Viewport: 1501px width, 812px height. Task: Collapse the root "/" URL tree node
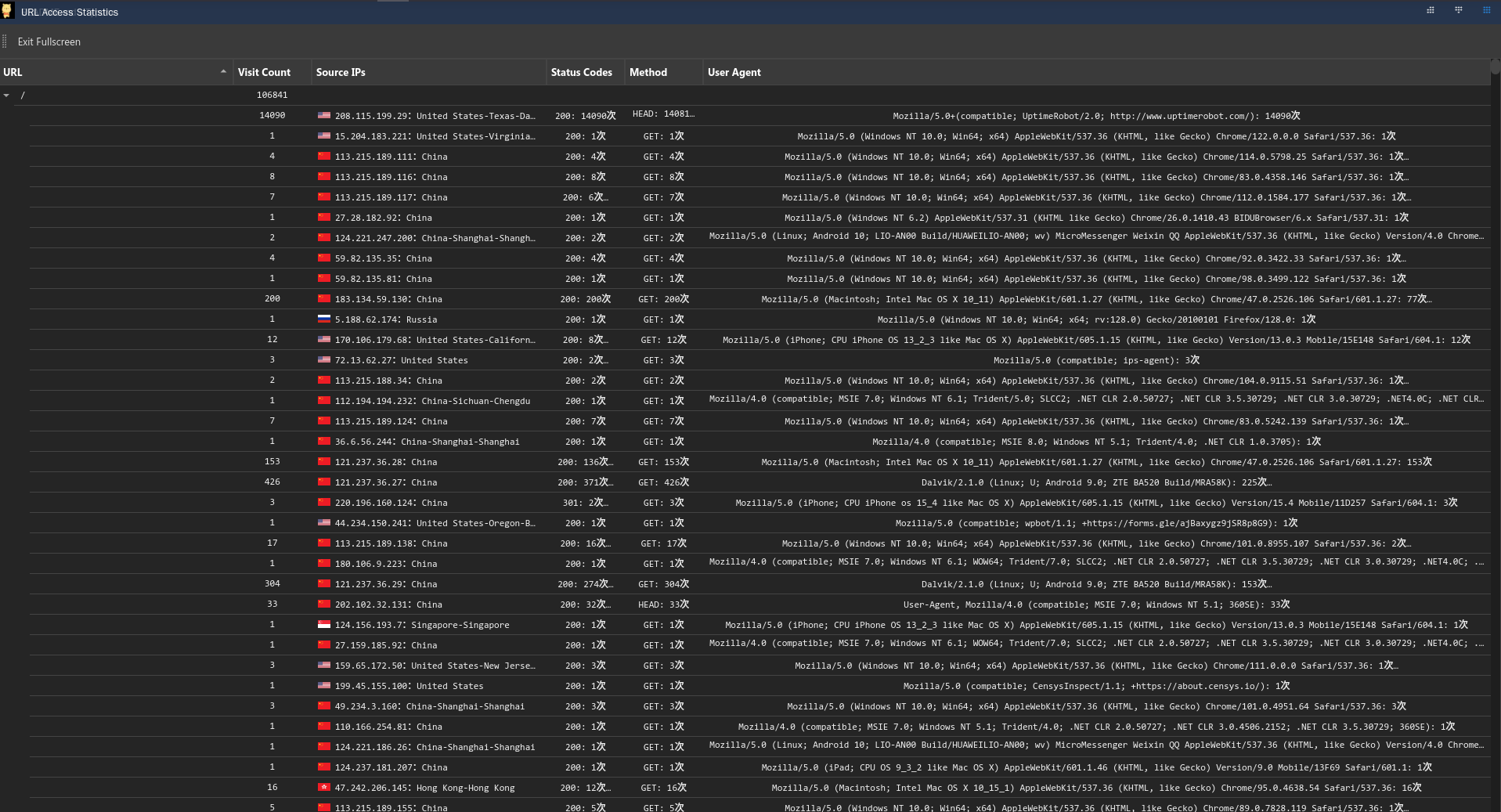pyautogui.click(x=7, y=95)
